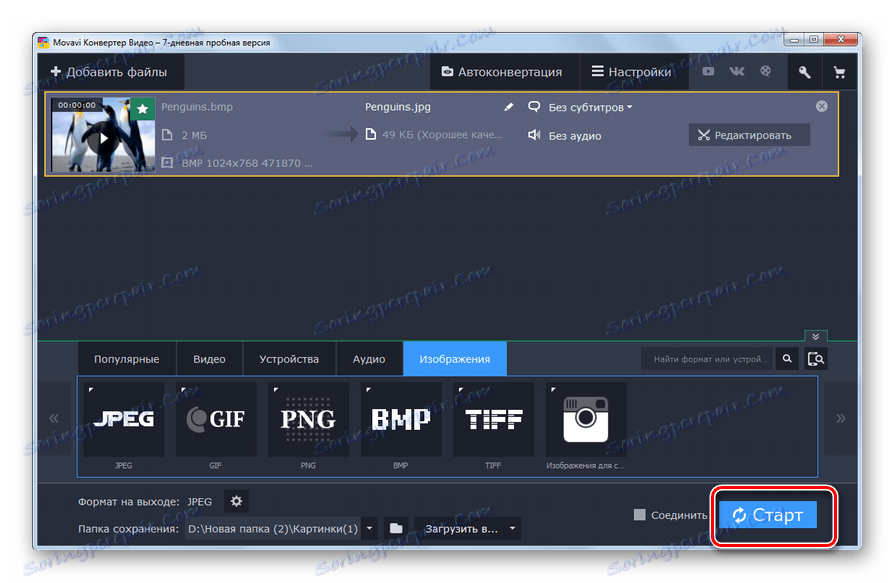The width and height of the screenshot is (895, 583).
Task: Expand PNG tile presets corner arrow
Action: (x=276, y=390)
